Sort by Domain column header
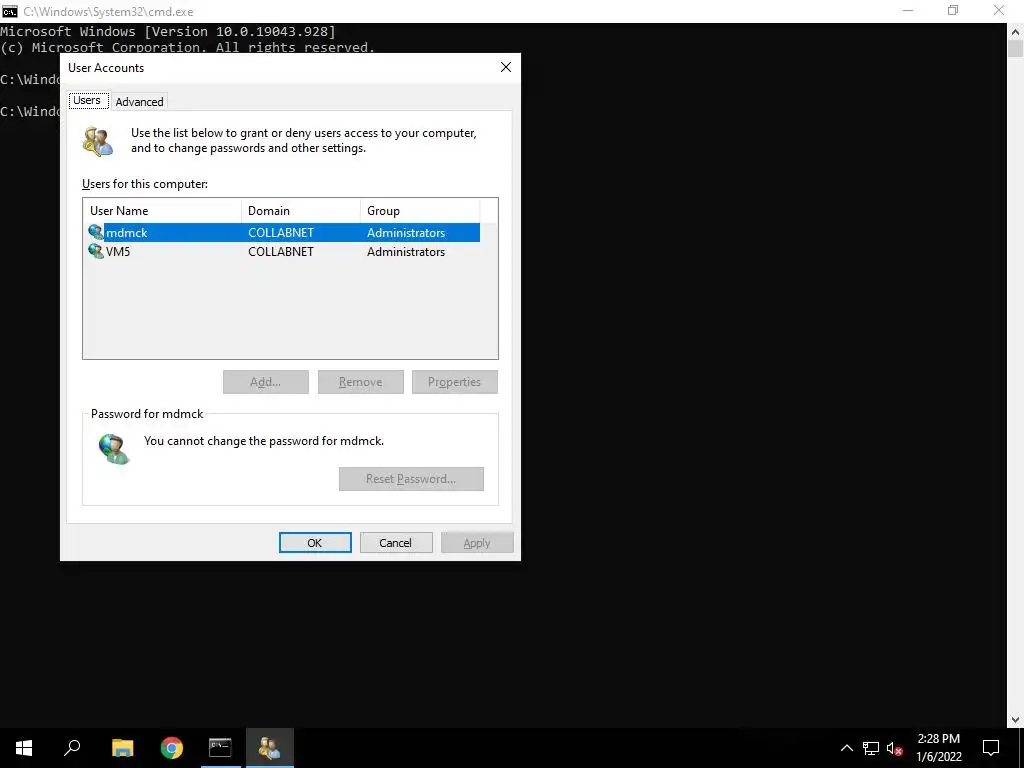This screenshot has width=1024, height=768. tap(300, 211)
